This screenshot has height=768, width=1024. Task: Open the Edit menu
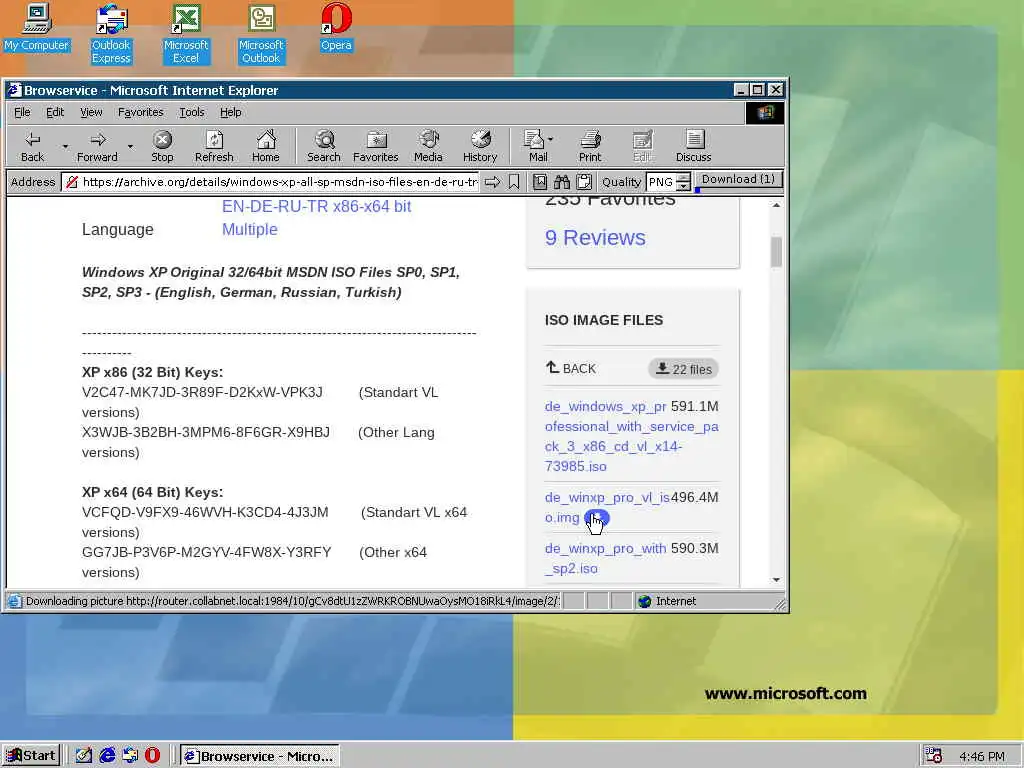click(55, 112)
